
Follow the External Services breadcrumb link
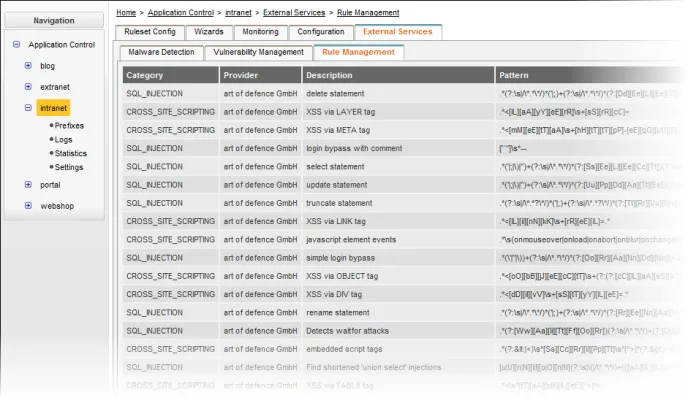pyautogui.click(x=294, y=13)
